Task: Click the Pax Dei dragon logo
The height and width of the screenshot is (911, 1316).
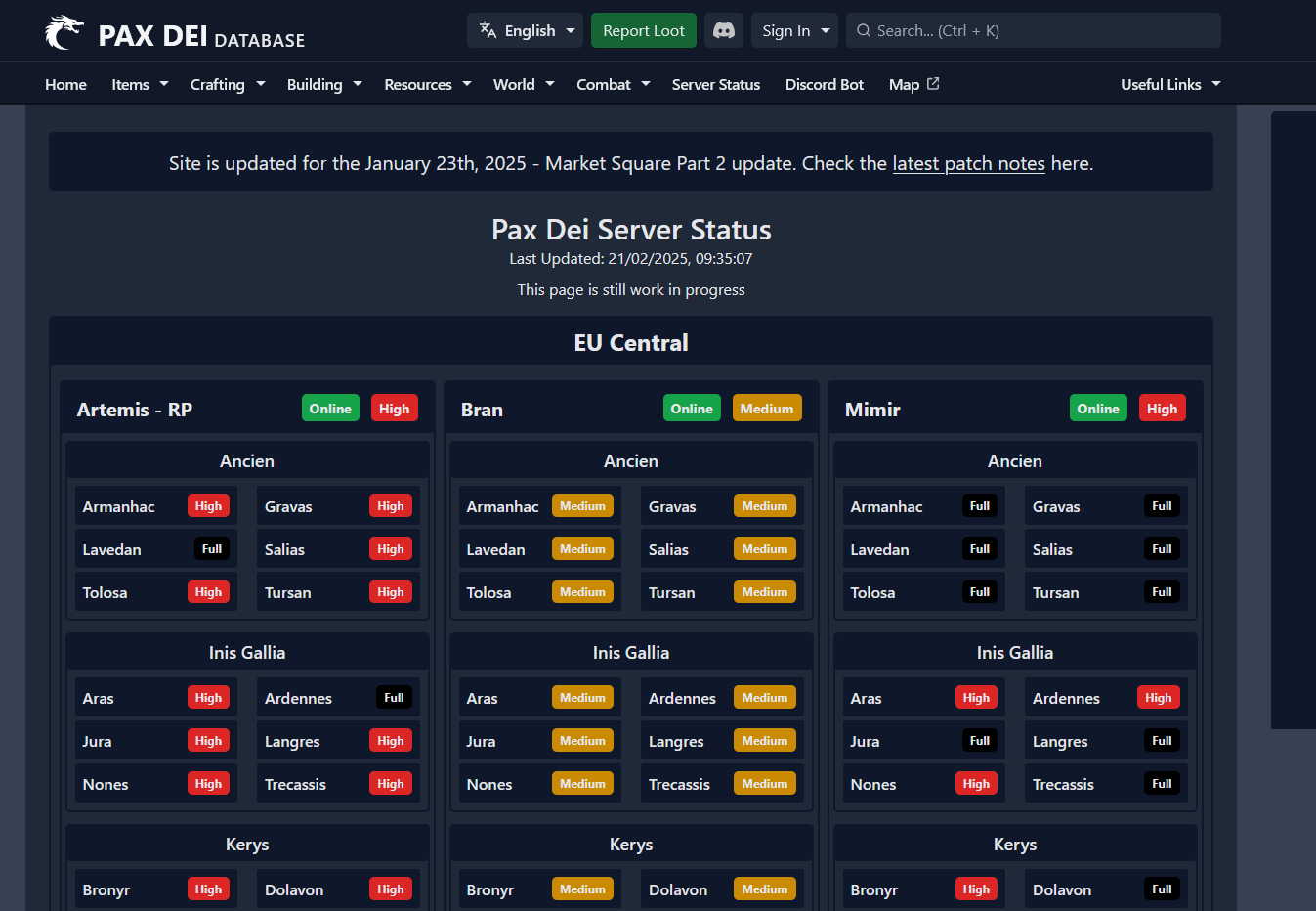Action: pyautogui.click(x=64, y=32)
